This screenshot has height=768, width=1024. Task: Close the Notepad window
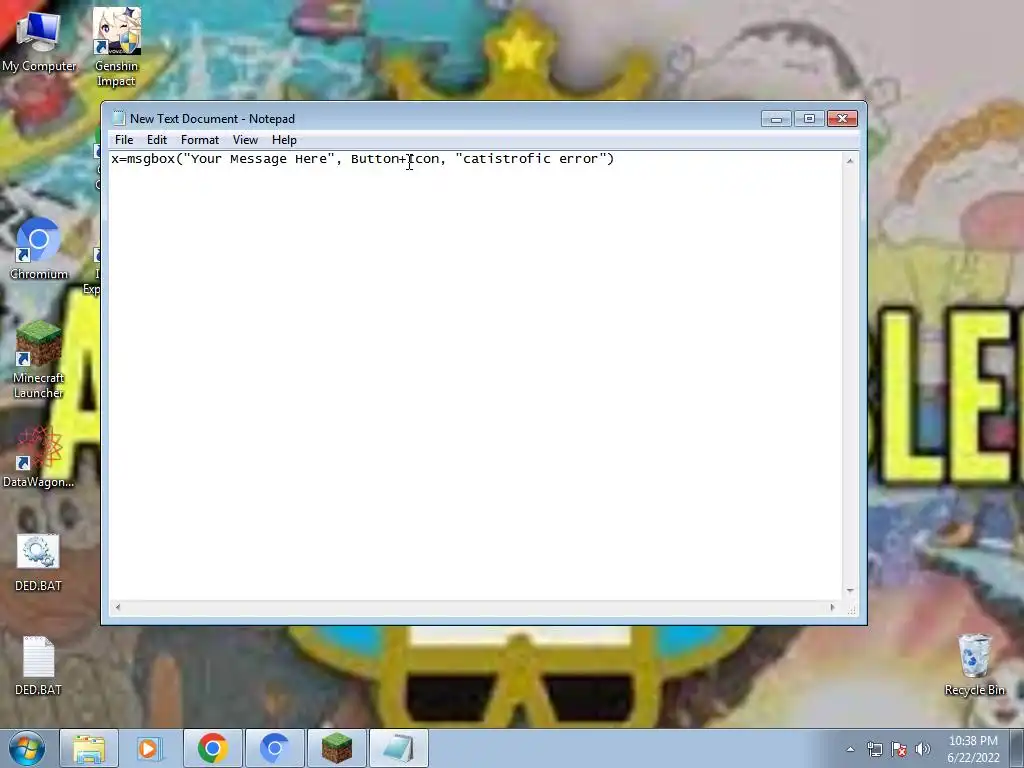point(842,119)
